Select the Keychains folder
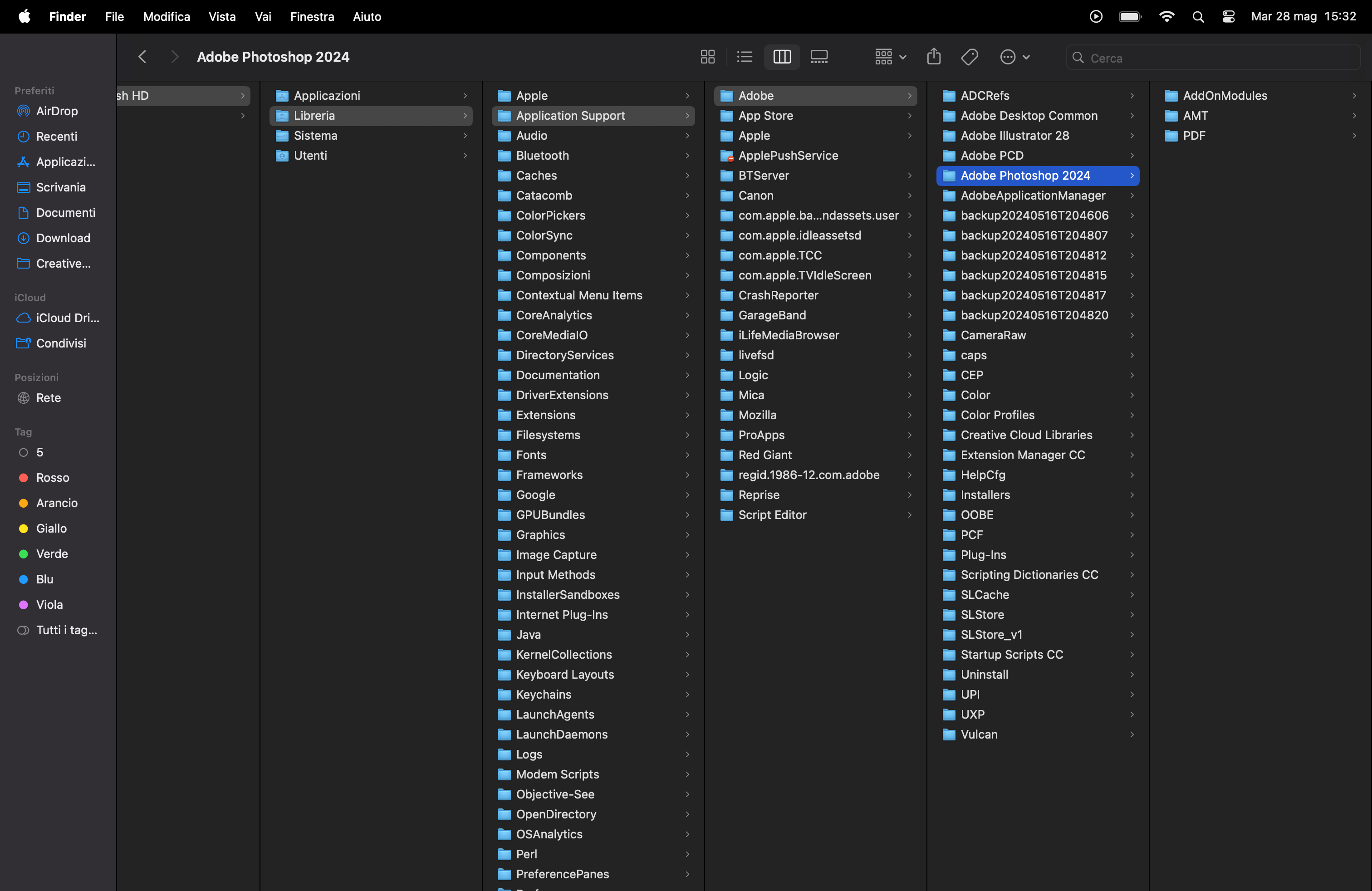The width and height of the screenshot is (1372, 891). pyautogui.click(x=593, y=695)
